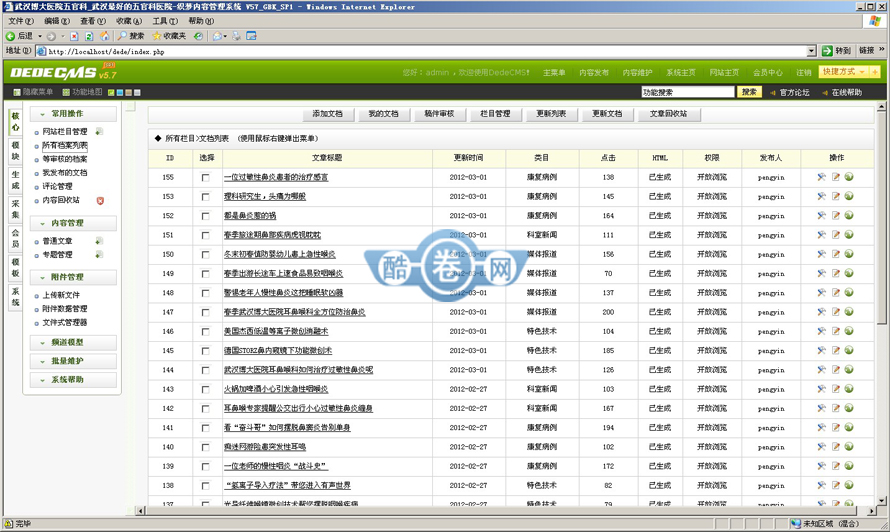Check the checkbox for article 155
The height and width of the screenshot is (532, 890).
click(x=205, y=178)
